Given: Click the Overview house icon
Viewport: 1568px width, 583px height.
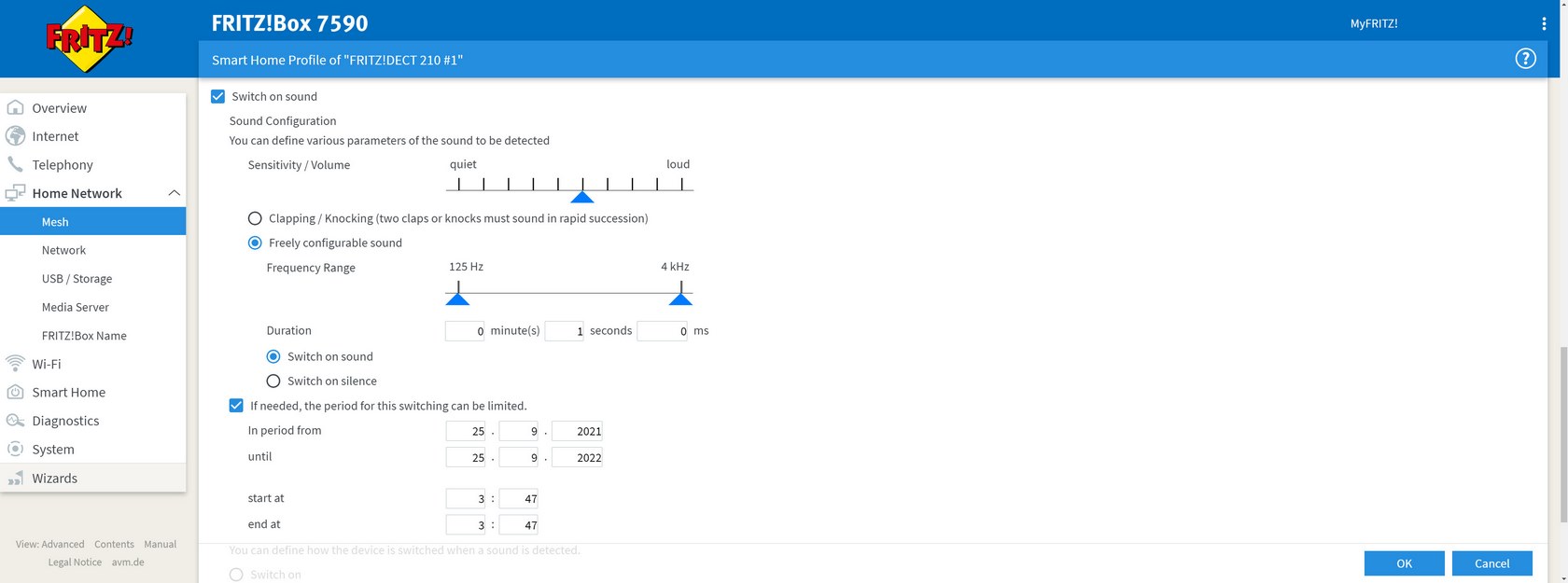Looking at the screenshot, I should pos(15,107).
